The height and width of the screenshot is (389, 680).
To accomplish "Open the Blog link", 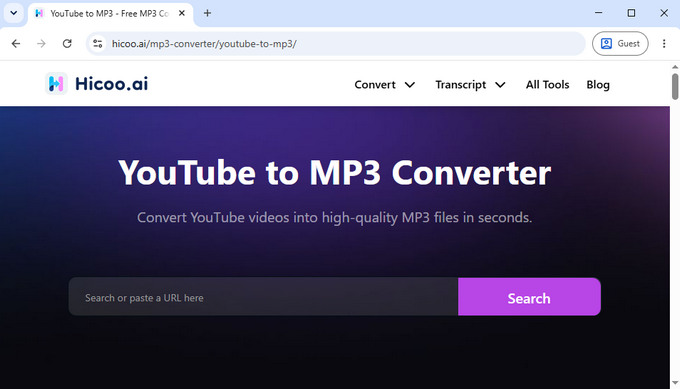I will click(598, 85).
